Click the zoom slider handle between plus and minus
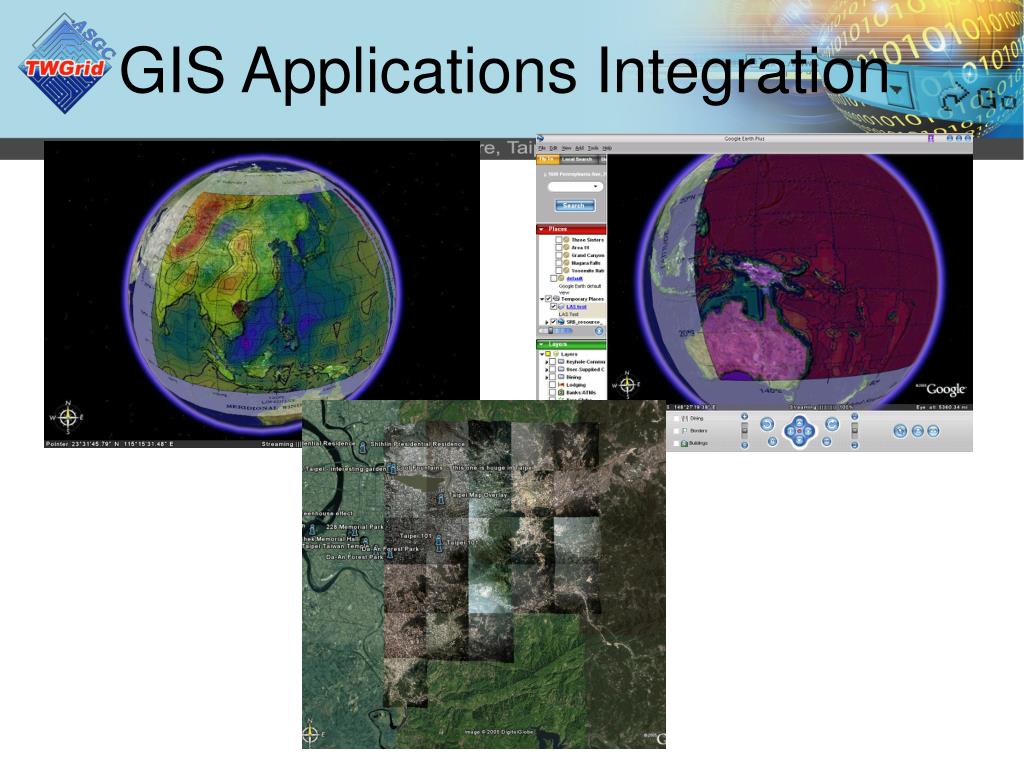1024x768 pixels. [744, 430]
